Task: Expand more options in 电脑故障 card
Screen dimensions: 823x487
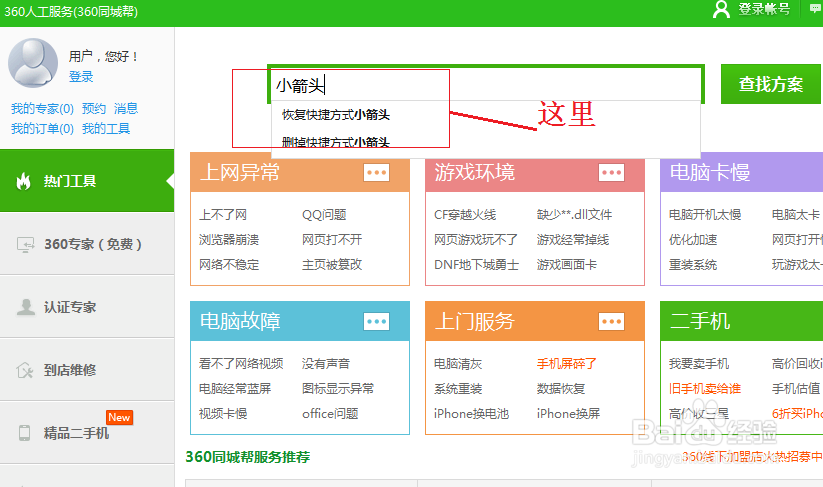Action: (x=376, y=321)
